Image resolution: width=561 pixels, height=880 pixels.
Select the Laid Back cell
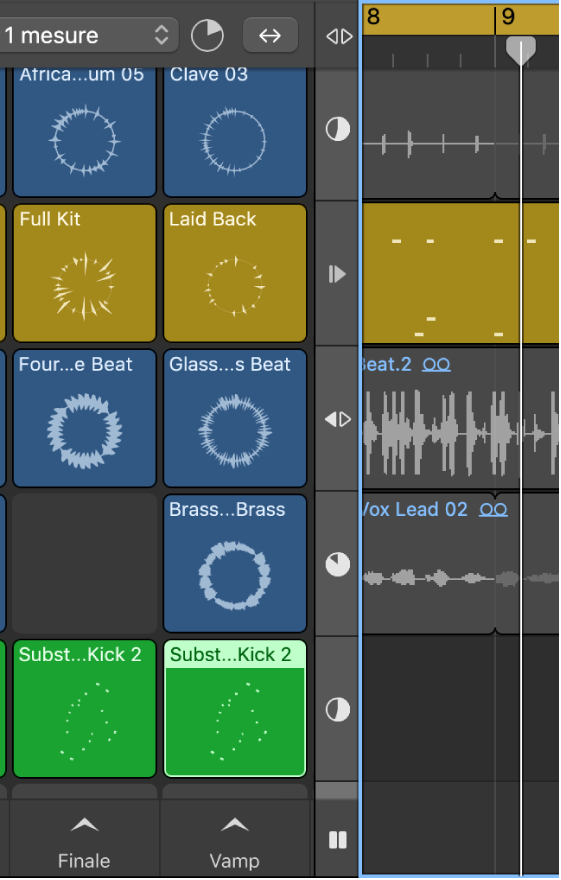pyautogui.click(x=235, y=273)
